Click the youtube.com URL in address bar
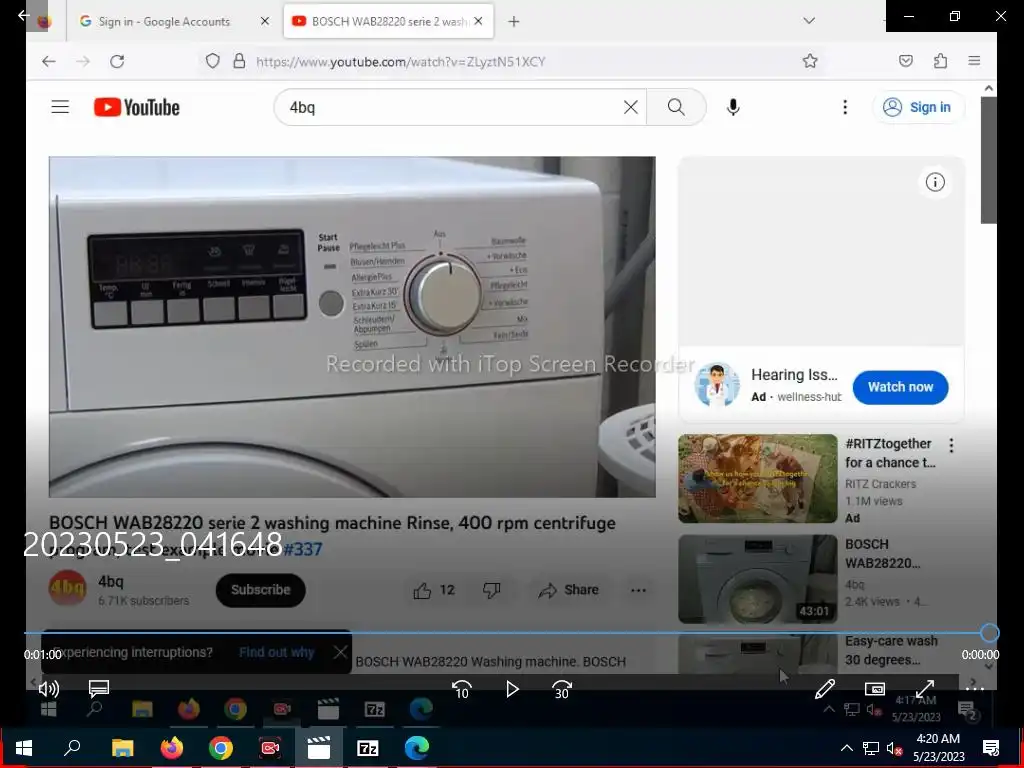1024x768 pixels. (x=400, y=62)
